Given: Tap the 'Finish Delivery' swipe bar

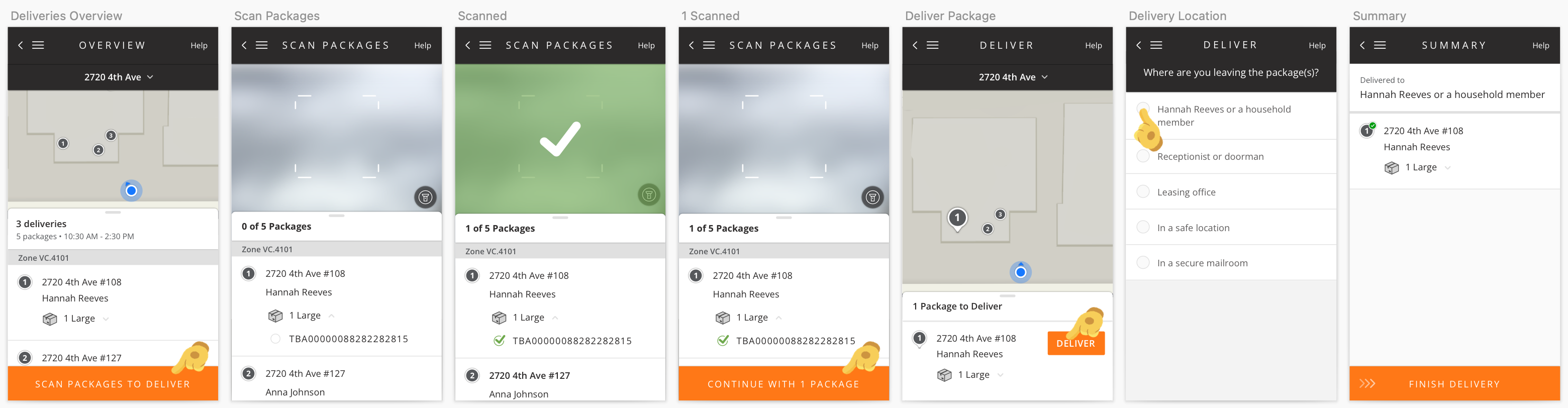Looking at the screenshot, I should coord(1453,384).
